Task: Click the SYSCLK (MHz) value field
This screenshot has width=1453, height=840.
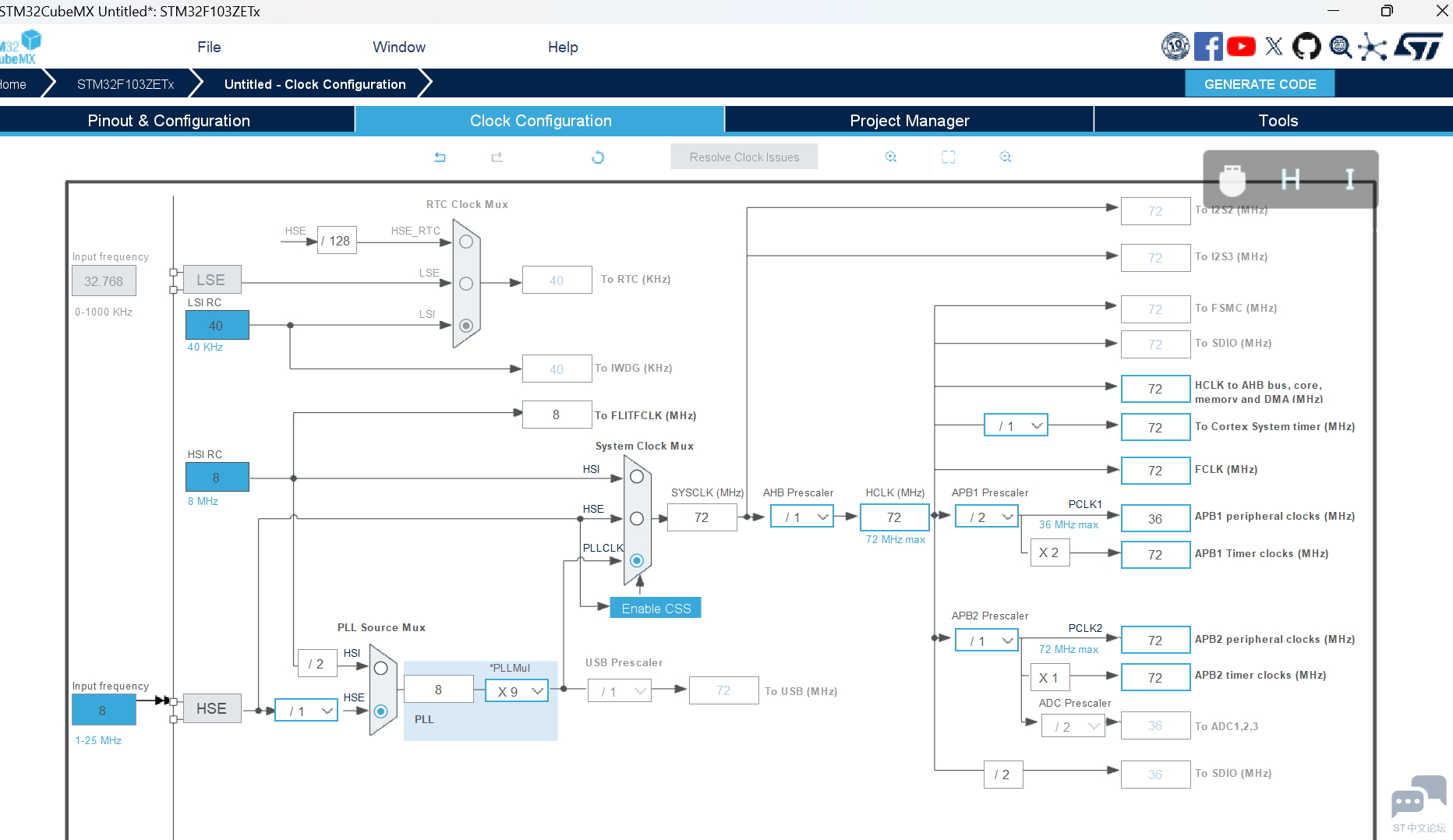Action: point(702,517)
